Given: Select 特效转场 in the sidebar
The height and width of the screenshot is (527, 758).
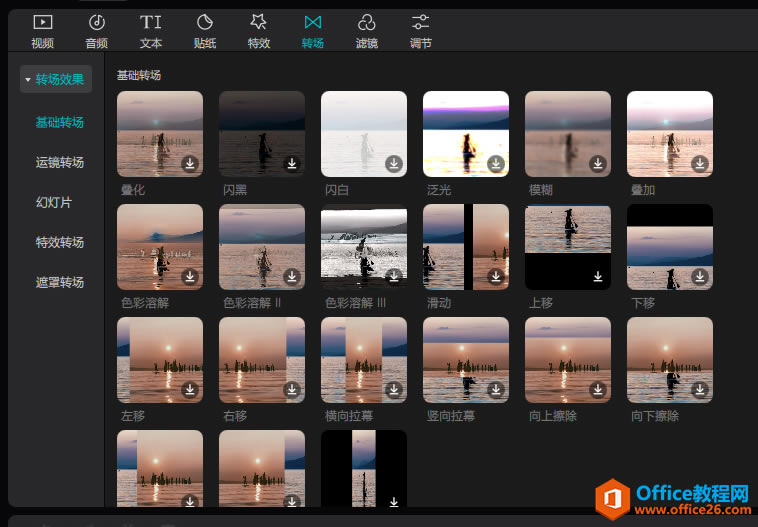Looking at the screenshot, I should 59,242.
